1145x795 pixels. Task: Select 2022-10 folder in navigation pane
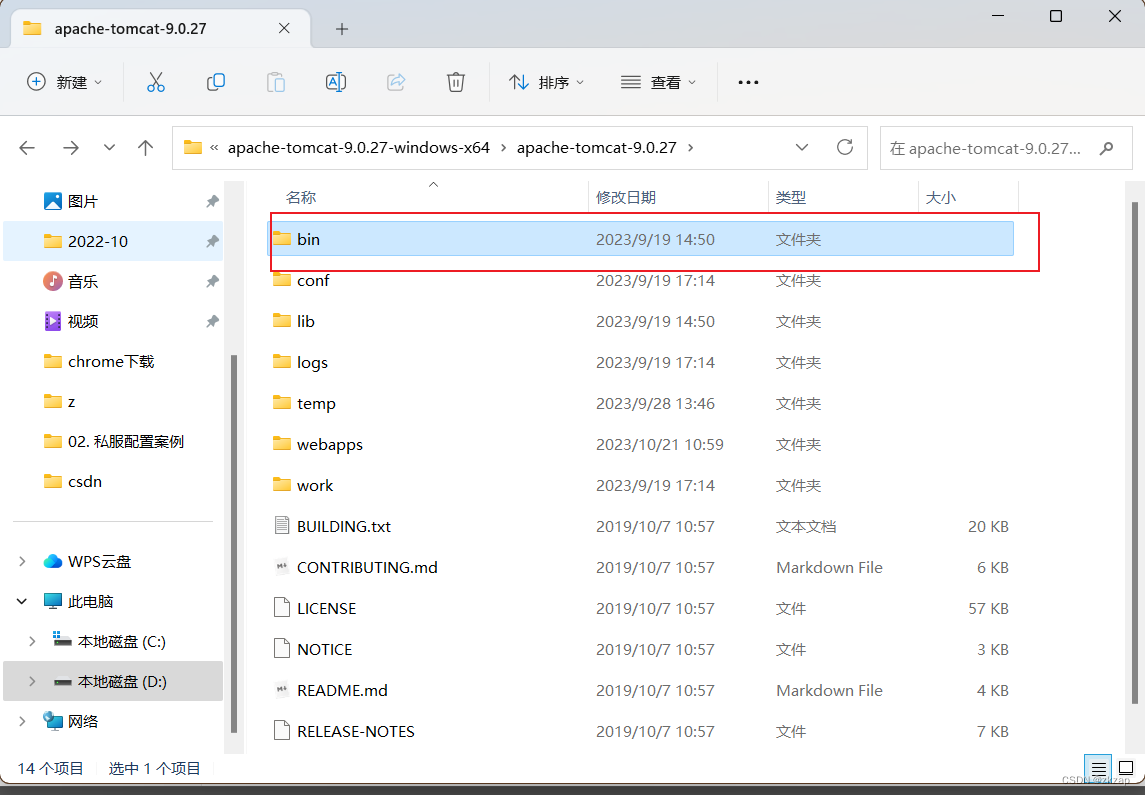113,242
